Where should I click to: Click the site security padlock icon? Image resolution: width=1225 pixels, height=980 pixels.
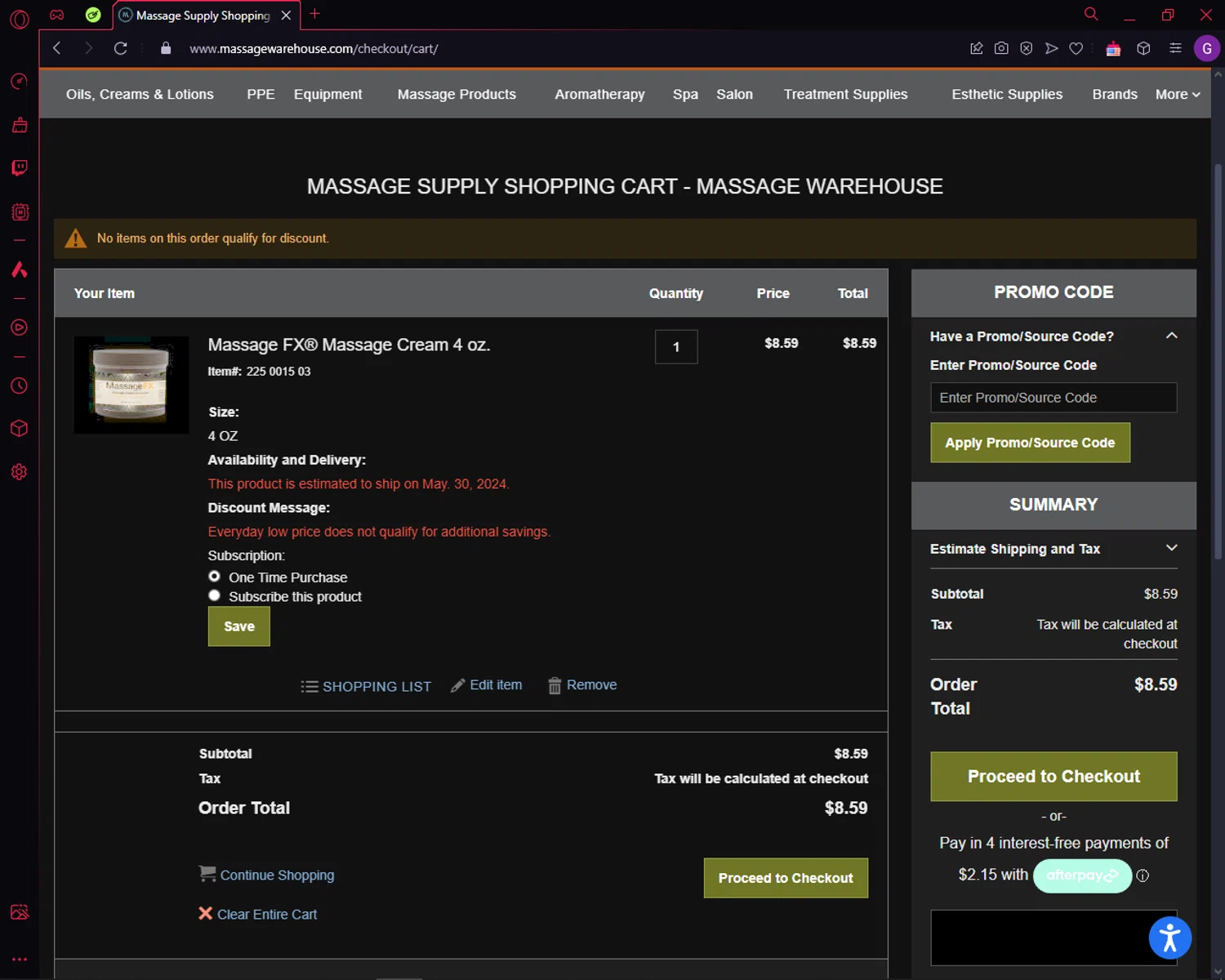coord(166,48)
